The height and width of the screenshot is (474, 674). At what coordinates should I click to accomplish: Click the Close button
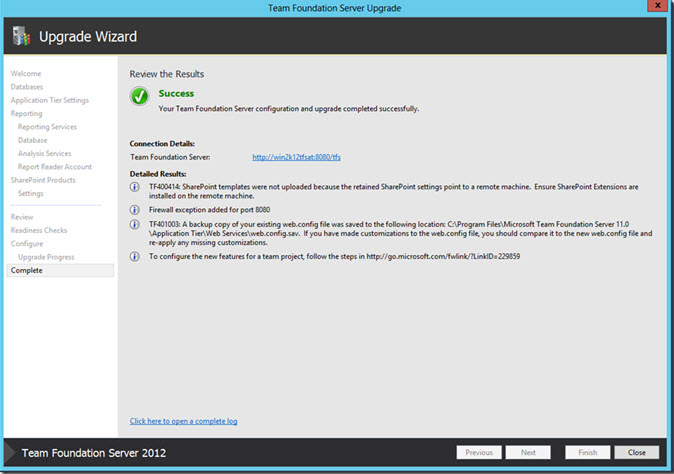(636, 453)
